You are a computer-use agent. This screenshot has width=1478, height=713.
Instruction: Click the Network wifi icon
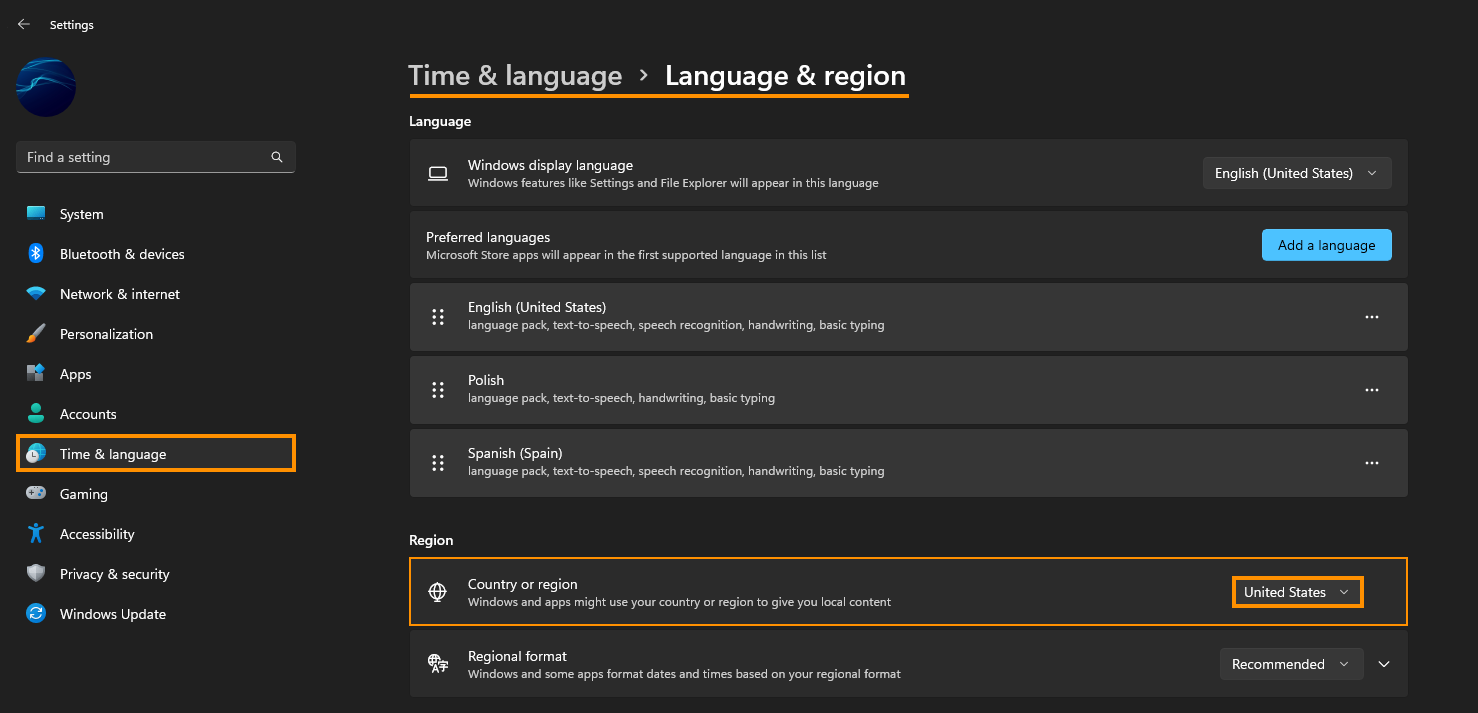click(36, 294)
